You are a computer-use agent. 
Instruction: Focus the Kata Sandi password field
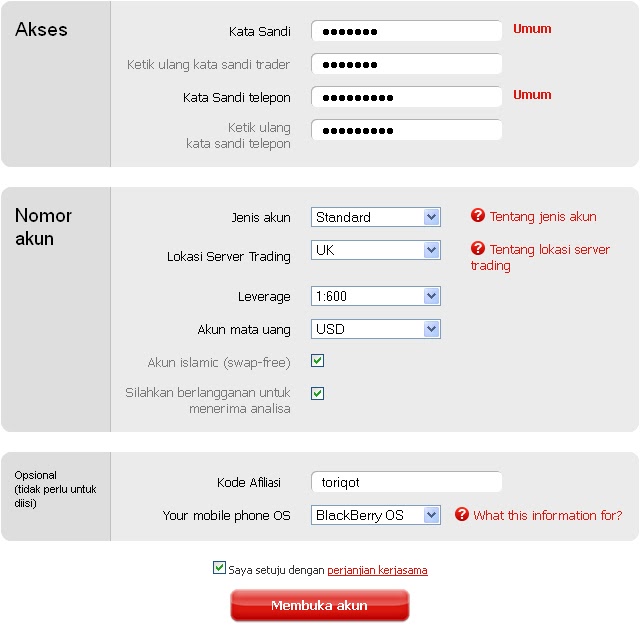coord(407,31)
